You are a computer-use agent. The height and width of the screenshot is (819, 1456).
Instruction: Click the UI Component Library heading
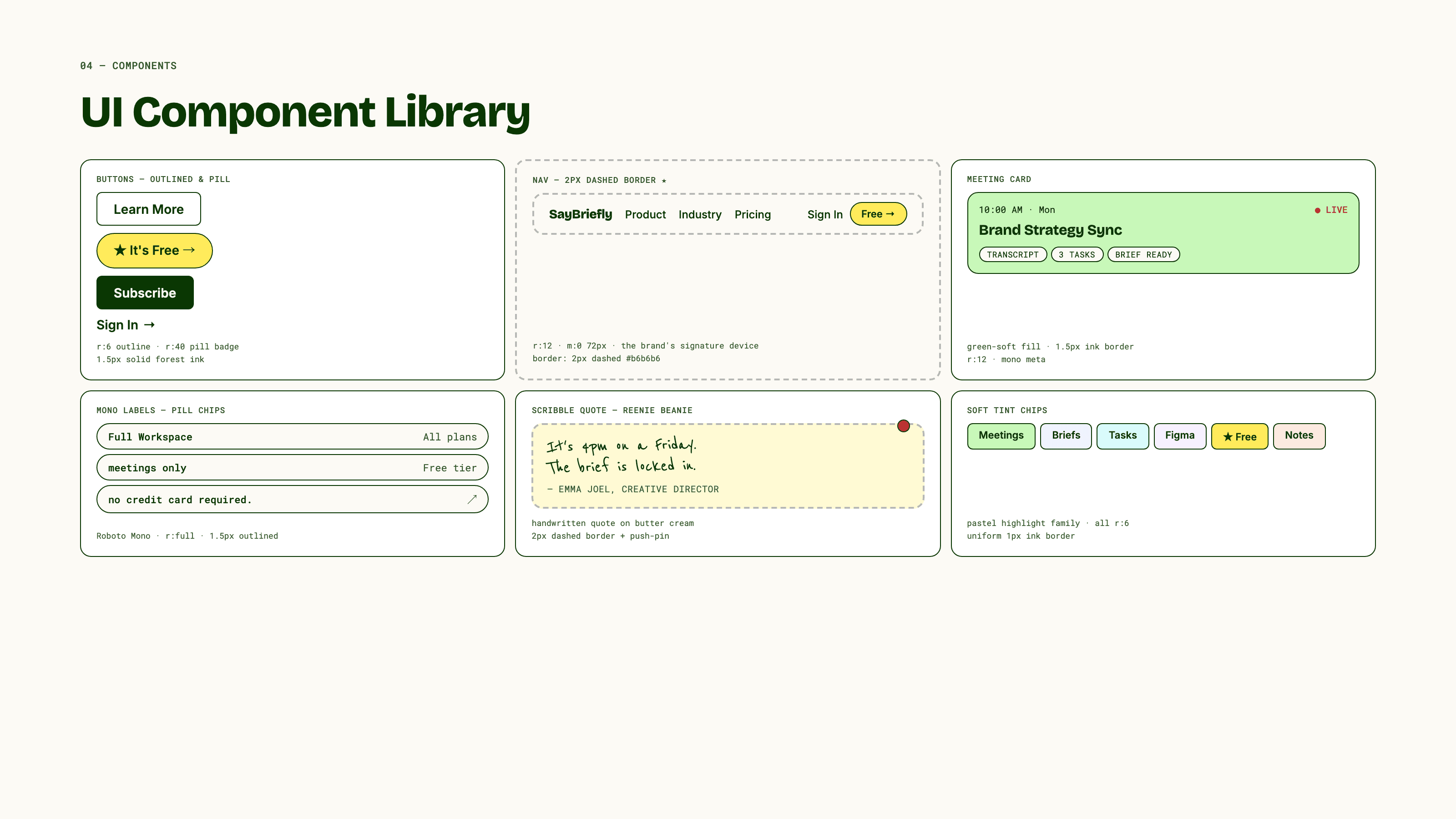[x=305, y=112]
